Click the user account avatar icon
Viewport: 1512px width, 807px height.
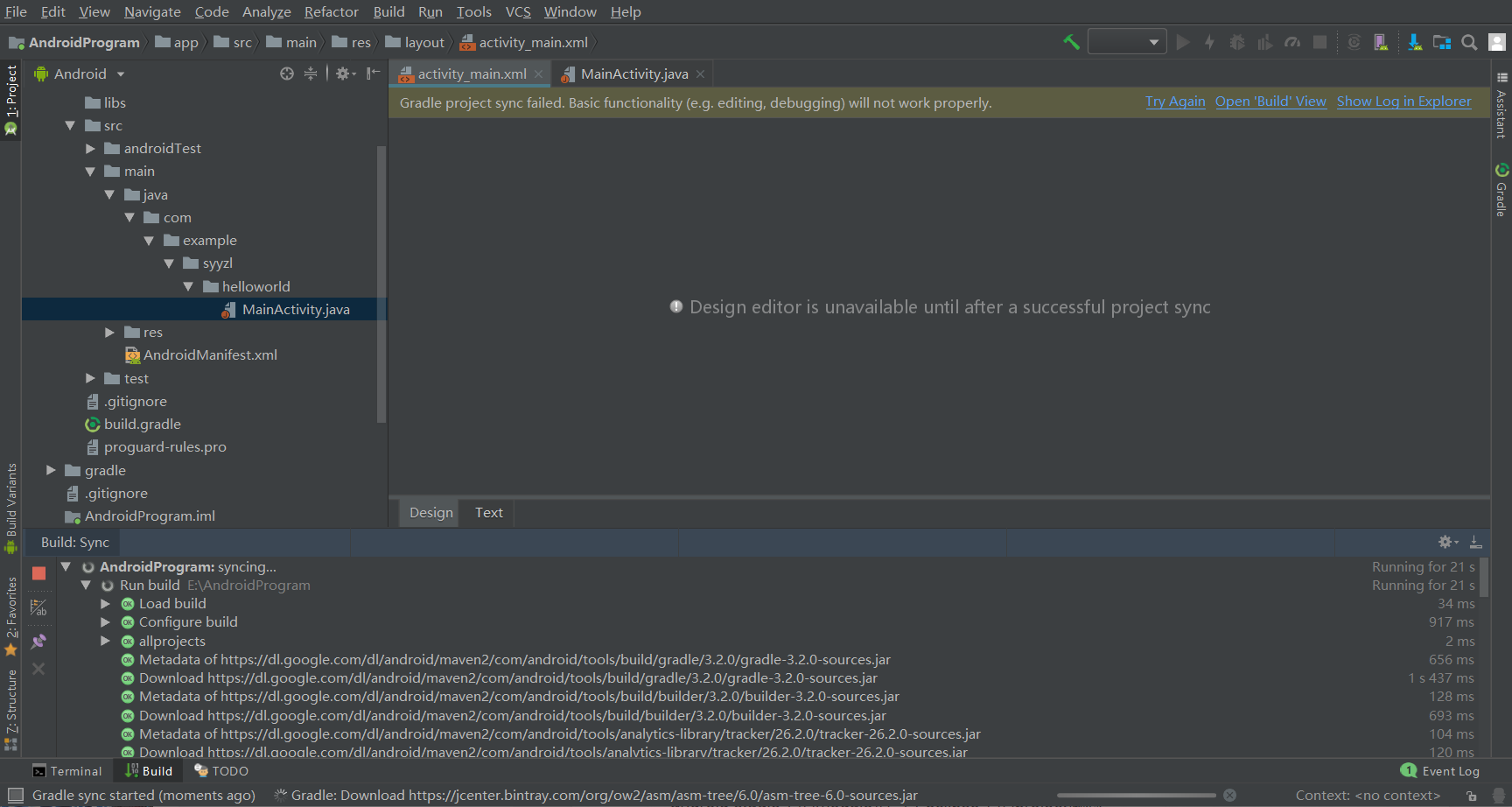pyautogui.click(x=1497, y=42)
